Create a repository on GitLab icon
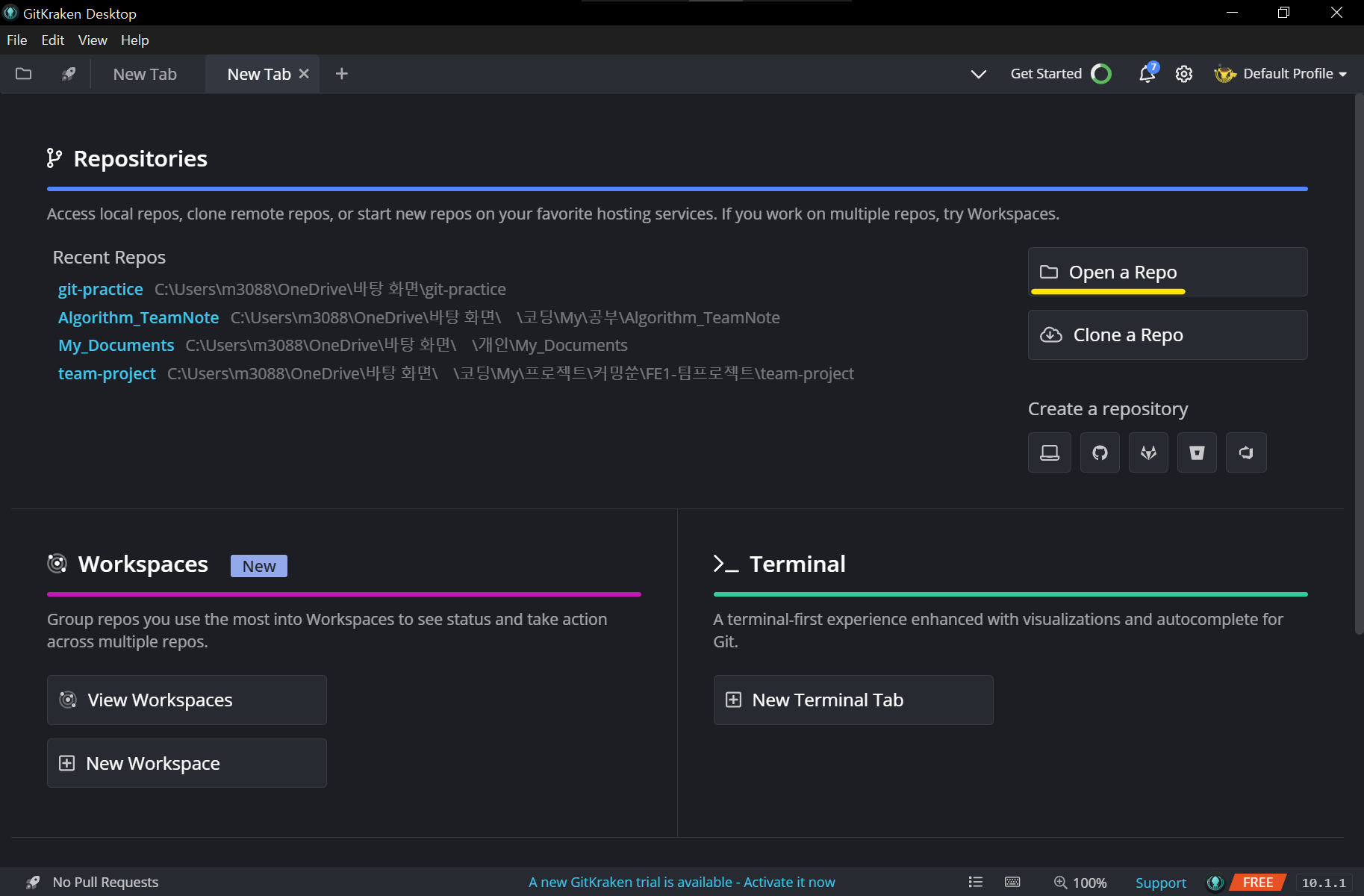Screen dimensions: 1364x896 tap(1148, 452)
